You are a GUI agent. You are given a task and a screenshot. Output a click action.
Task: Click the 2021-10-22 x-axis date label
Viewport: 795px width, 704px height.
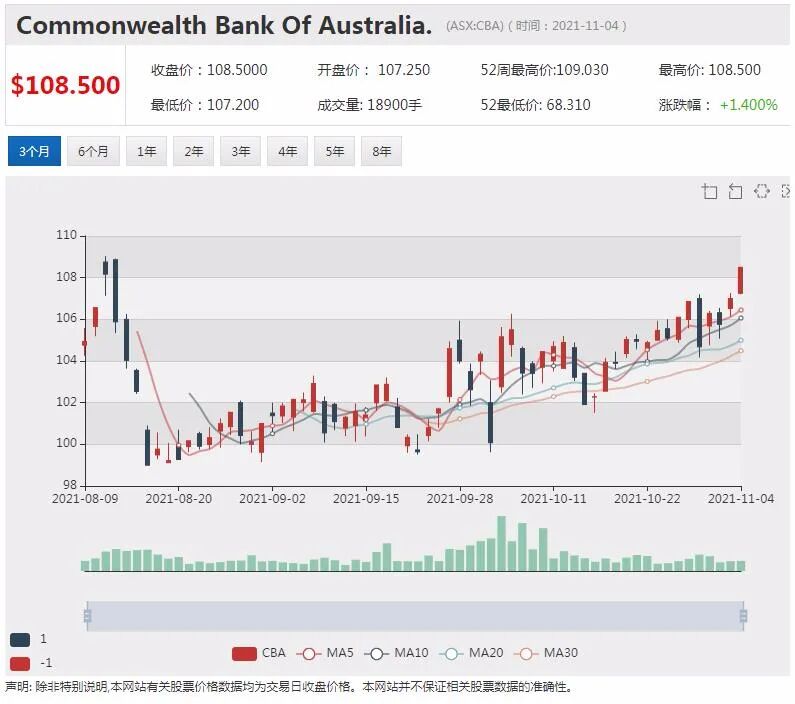coord(647,499)
